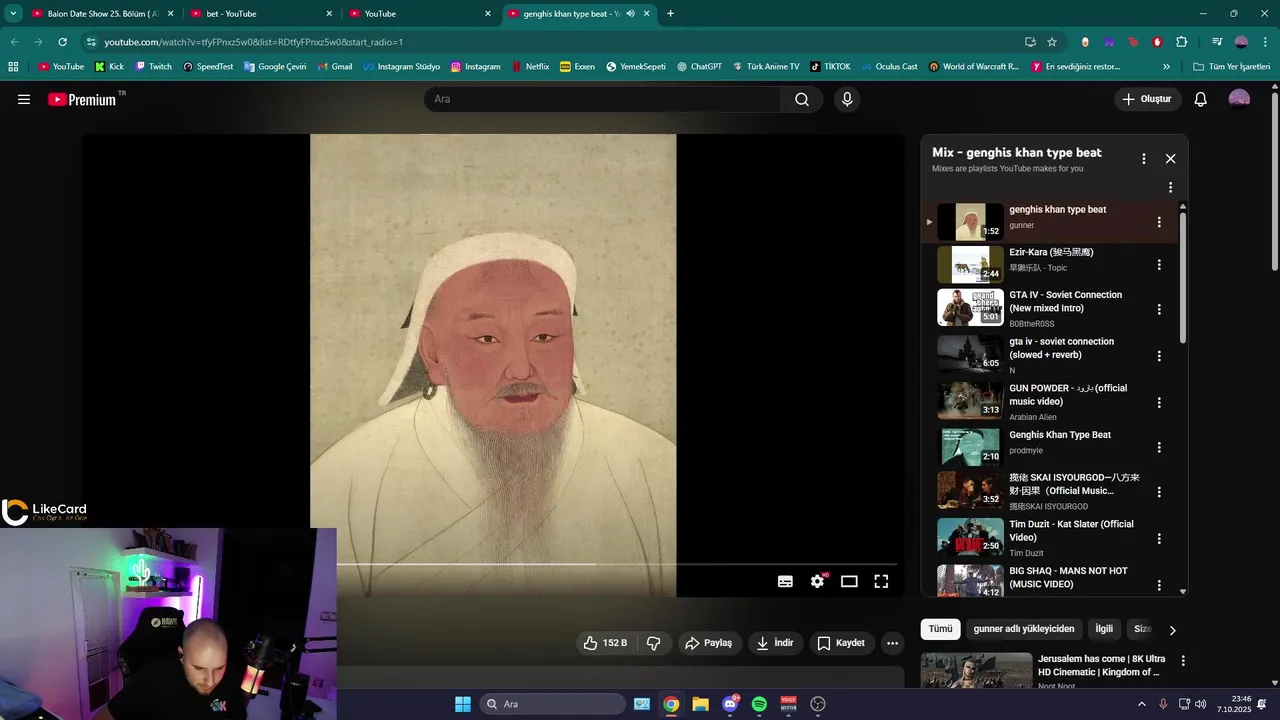Reload the page
This screenshot has width=1280, height=720.
tap(62, 42)
